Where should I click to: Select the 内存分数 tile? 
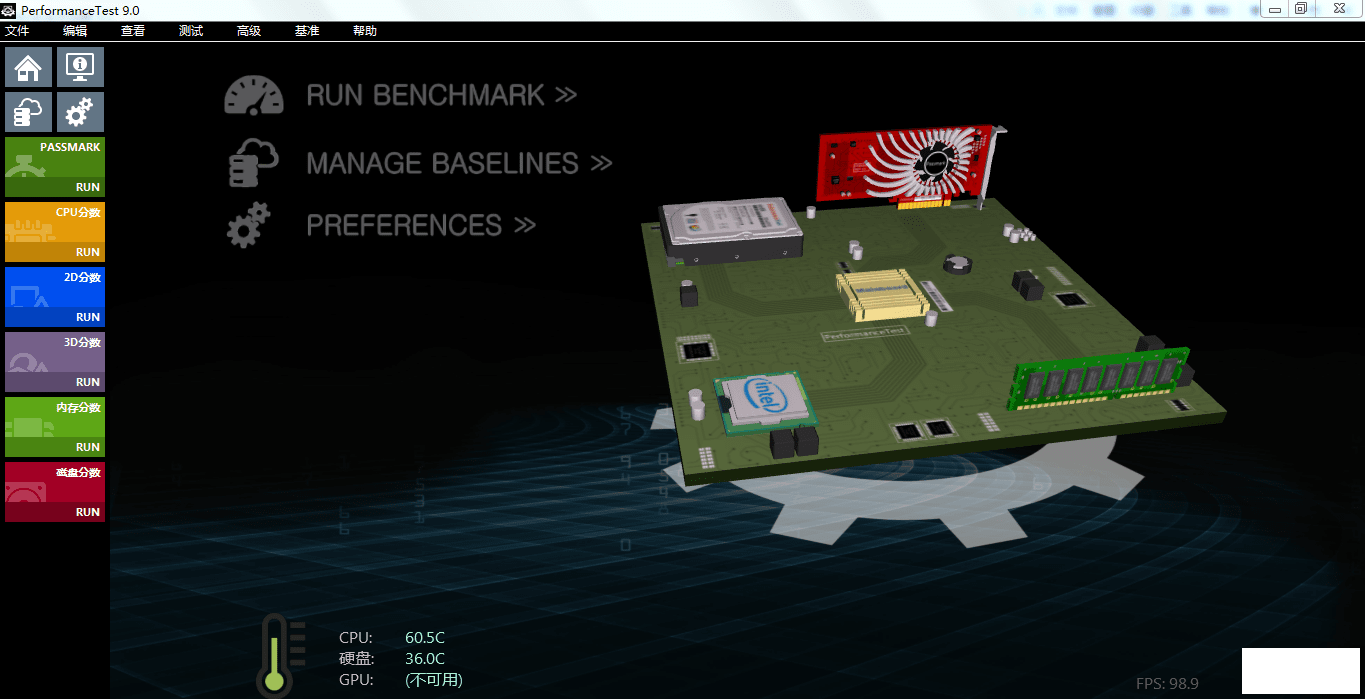click(x=55, y=427)
